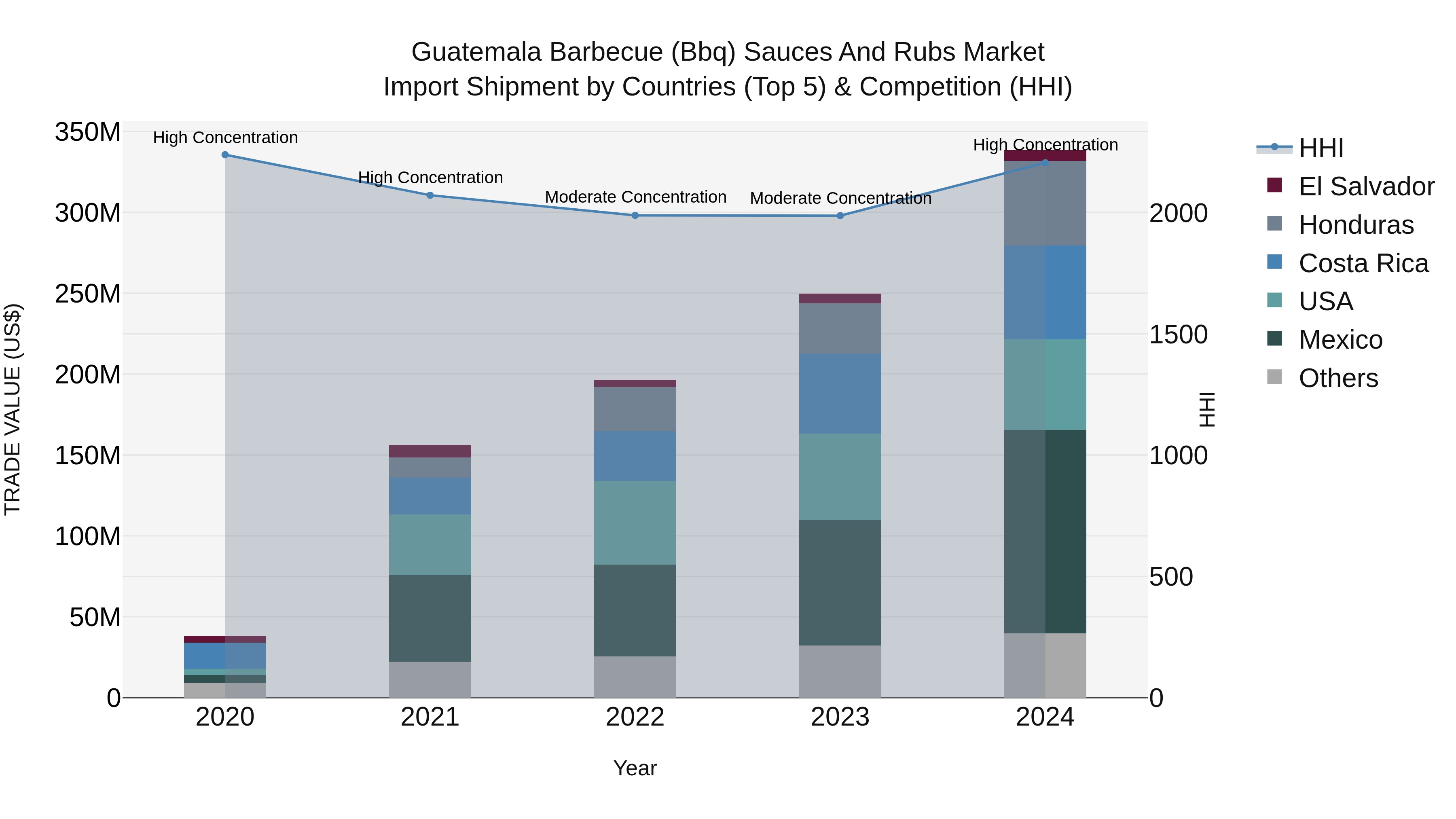This screenshot has height=819, width=1456.
Task: Click the 2022 Moderate Concentration annotation
Action: 635,197
